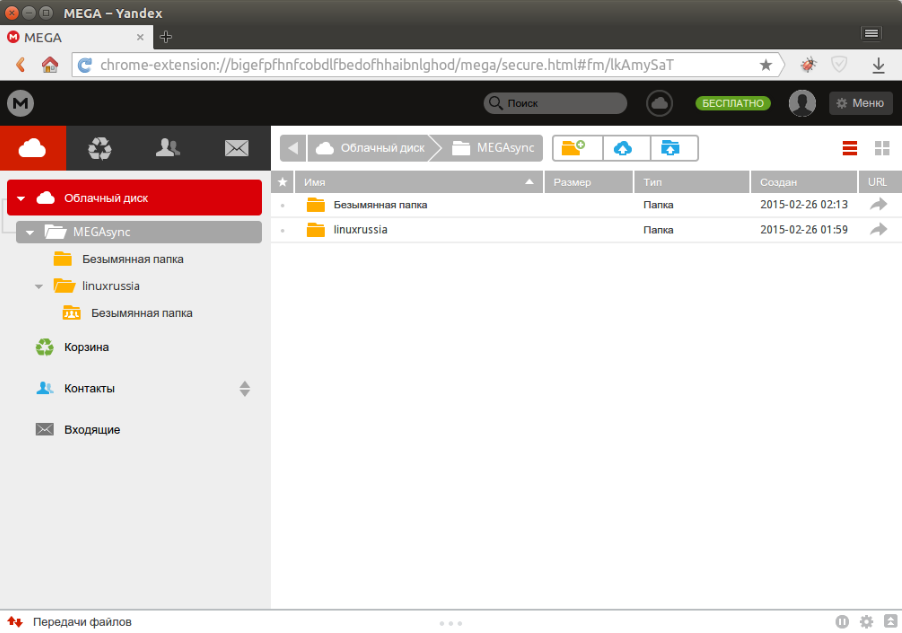Click the БЕСПЛАТНО account badge

[733, 103]
